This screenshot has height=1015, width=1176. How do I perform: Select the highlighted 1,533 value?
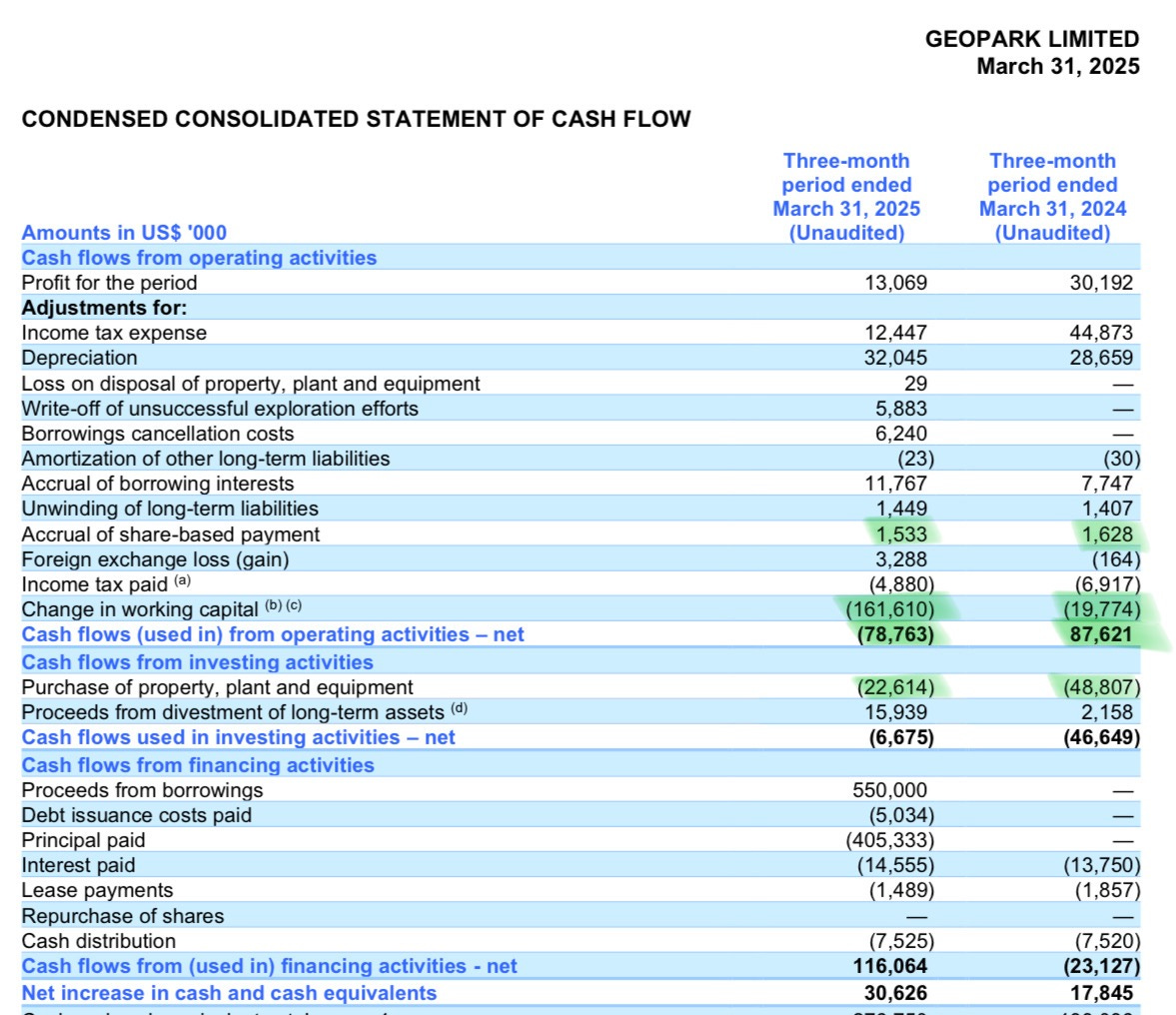point(901,534)
